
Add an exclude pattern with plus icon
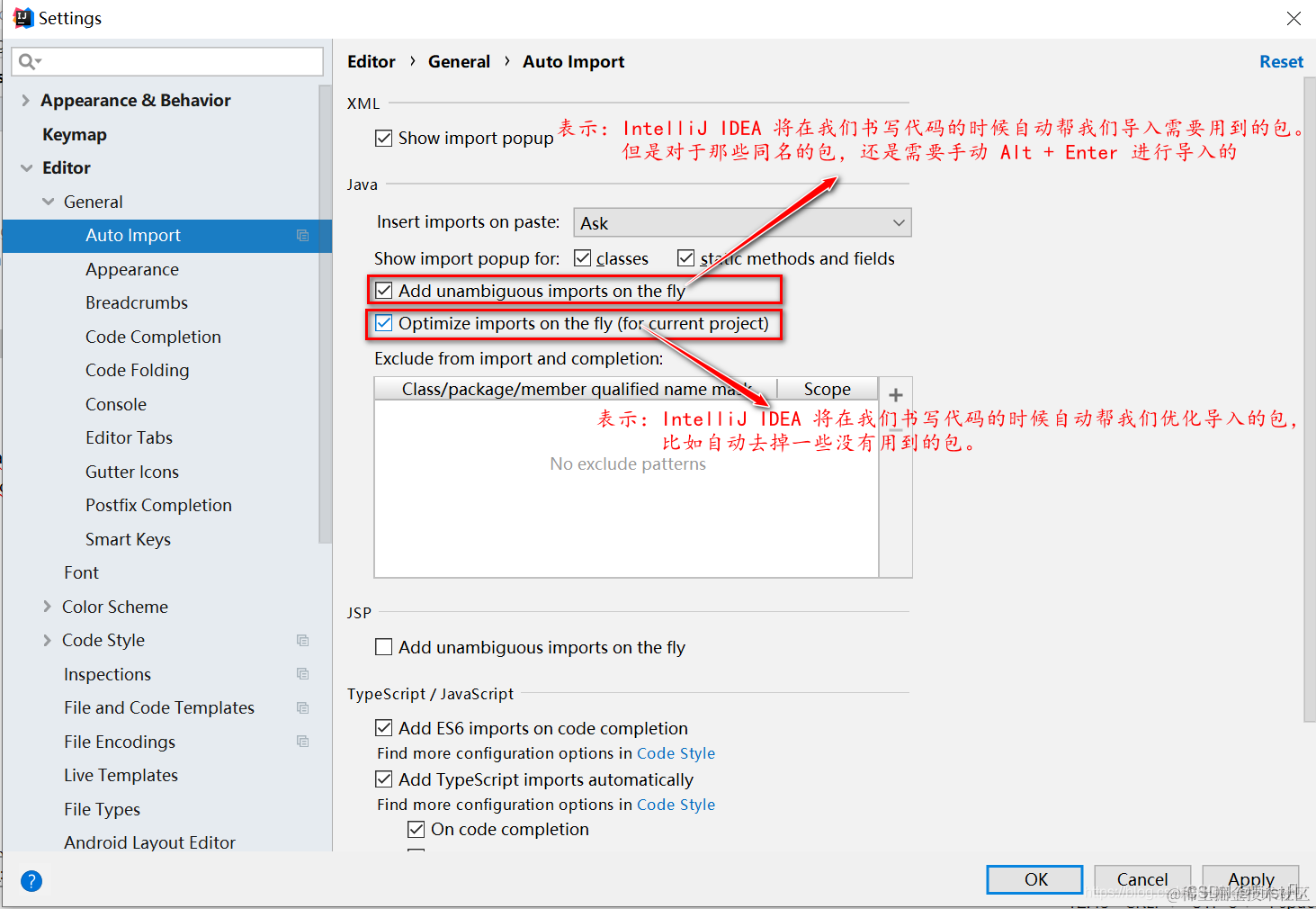tap(896, 395)
